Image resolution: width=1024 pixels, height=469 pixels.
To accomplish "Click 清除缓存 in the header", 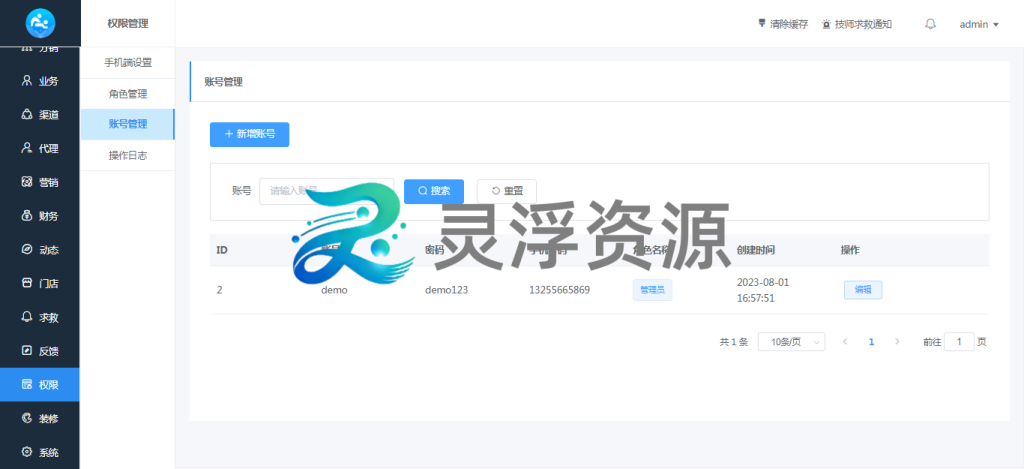I will [x=782, y=24].
